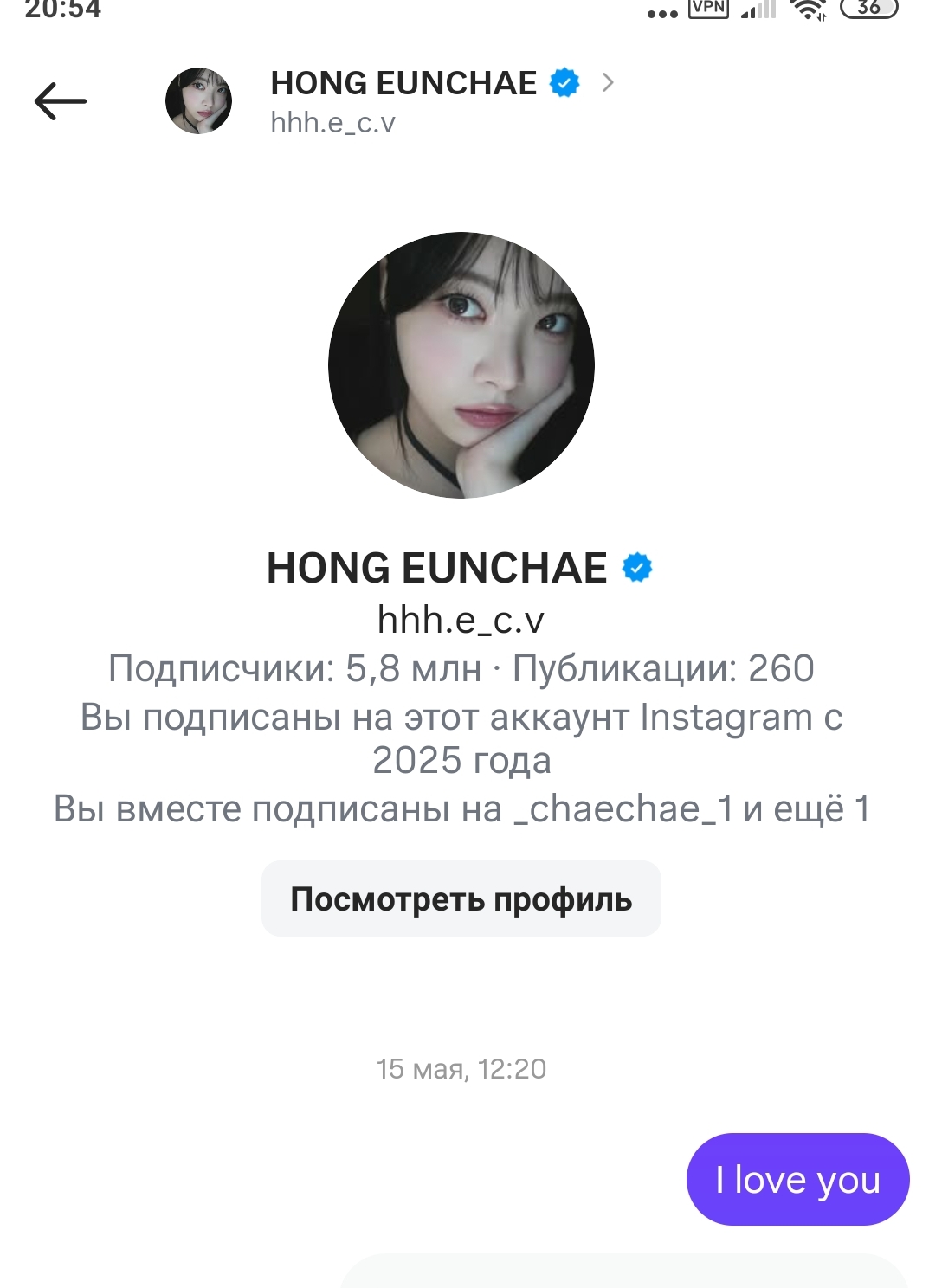Image resolution: width=929 pixels, height=1288 pixels.
Task: Tap the hhh.e_c.v username under header name
Action: point(333,123)
